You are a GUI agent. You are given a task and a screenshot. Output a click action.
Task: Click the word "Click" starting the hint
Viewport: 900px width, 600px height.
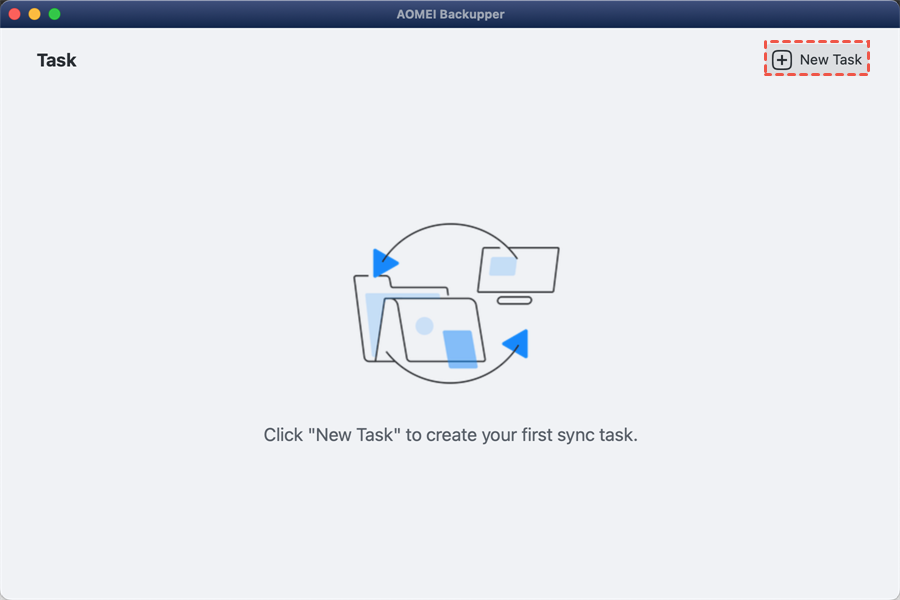[283, 435]
